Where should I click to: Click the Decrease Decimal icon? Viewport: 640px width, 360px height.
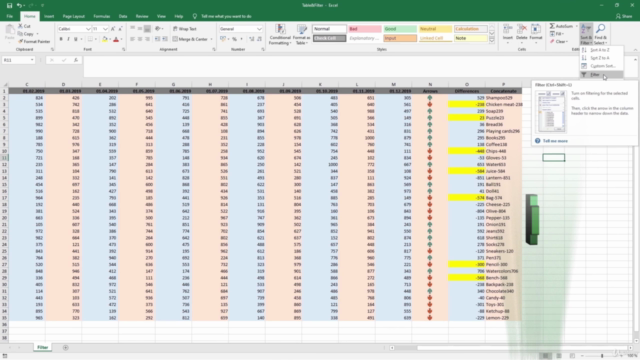(259, 39)
